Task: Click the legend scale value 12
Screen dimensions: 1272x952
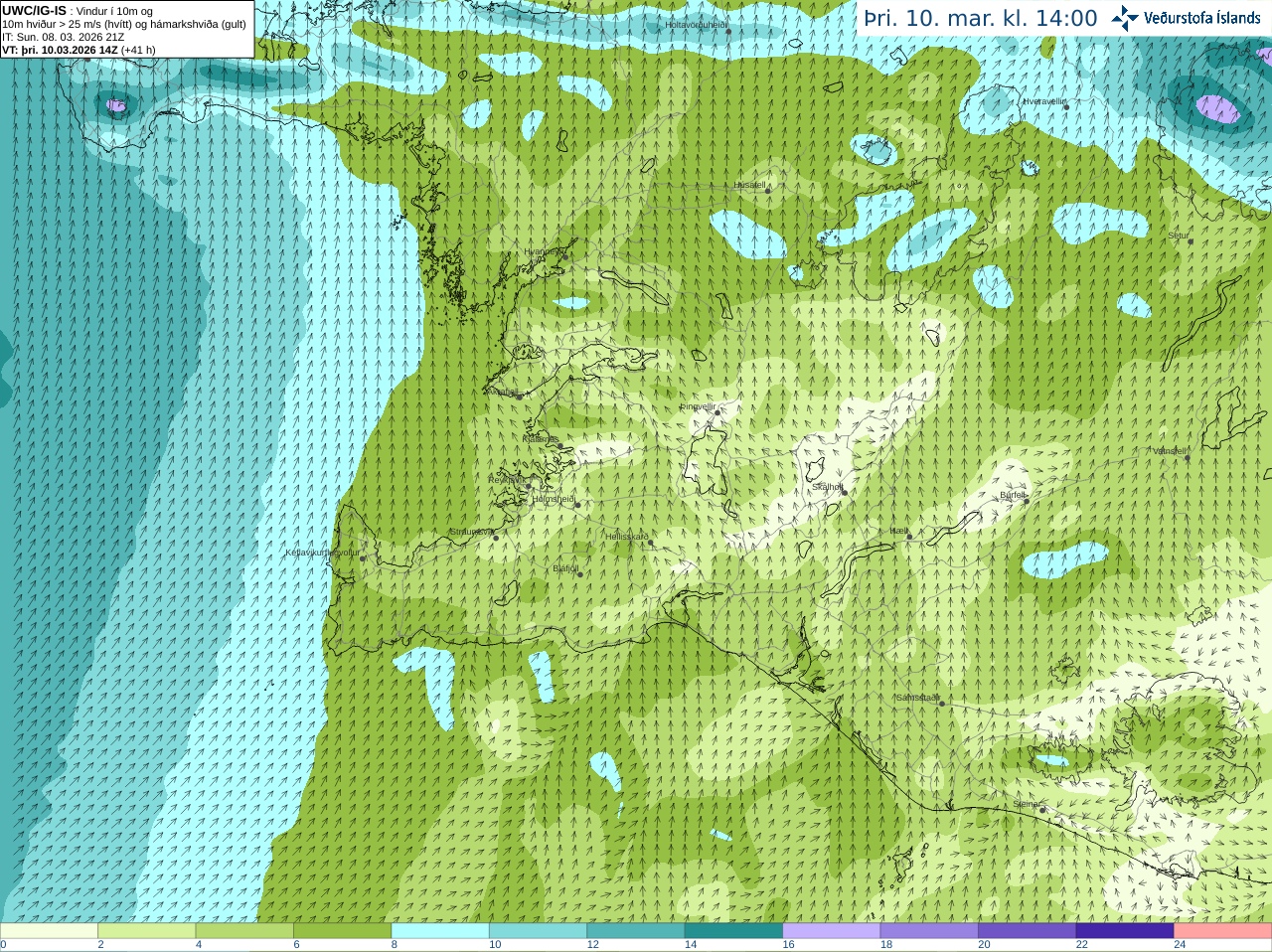Action: [x=593, y=945]
